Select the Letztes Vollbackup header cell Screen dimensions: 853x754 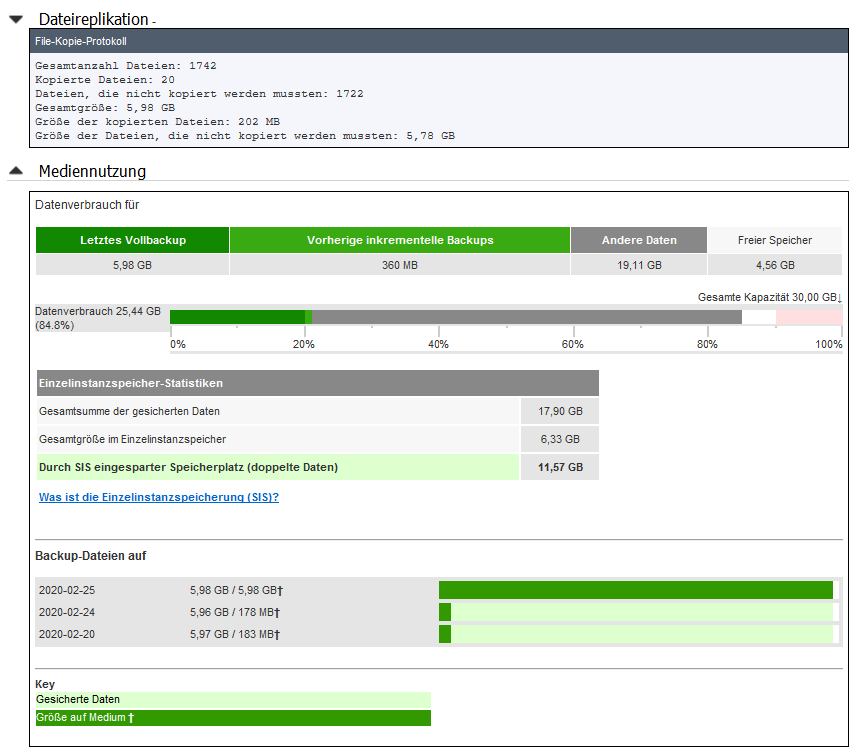(133, 240)
